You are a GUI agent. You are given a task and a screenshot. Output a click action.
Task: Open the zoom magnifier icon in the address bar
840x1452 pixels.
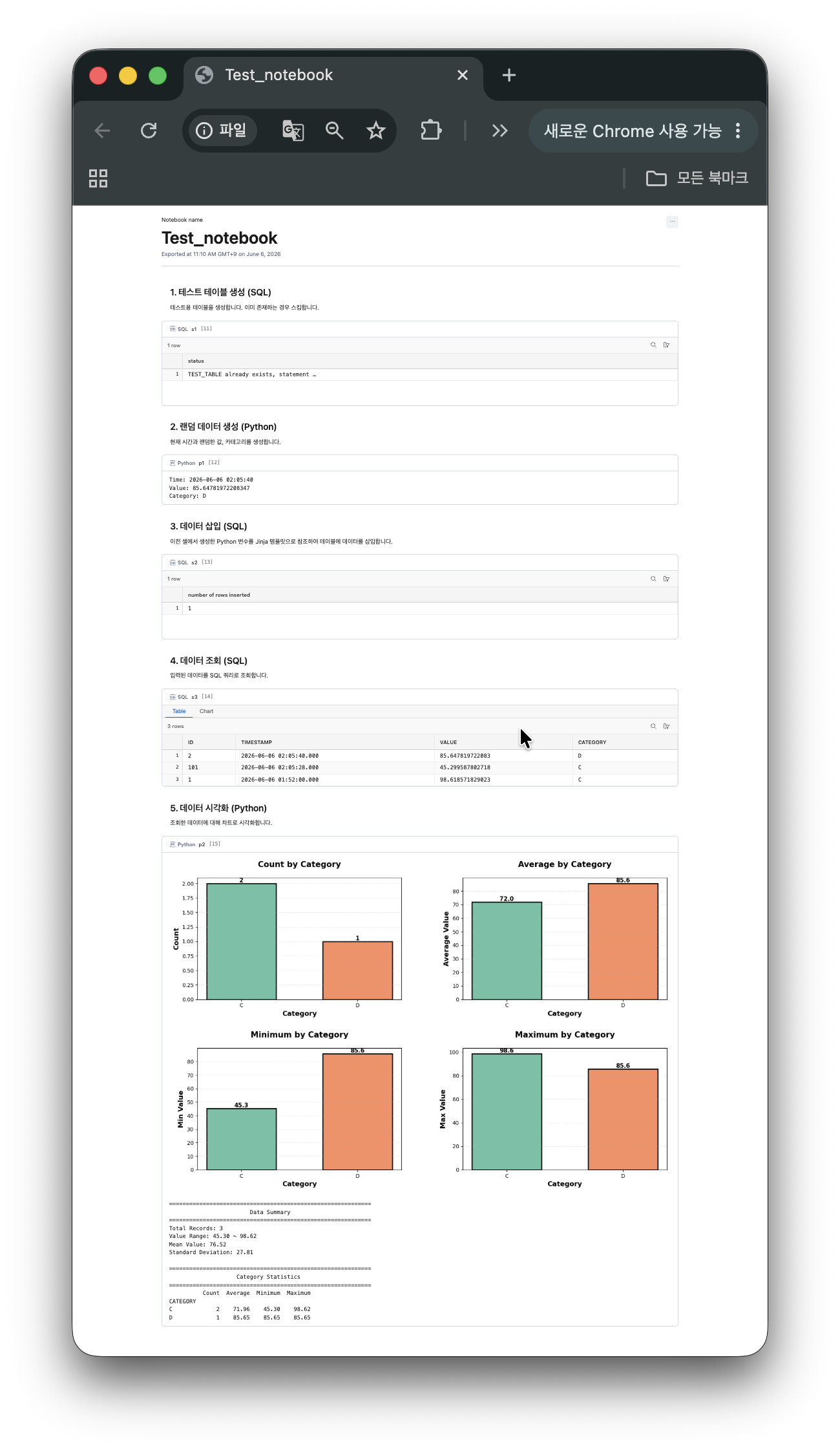coord(334,131)
